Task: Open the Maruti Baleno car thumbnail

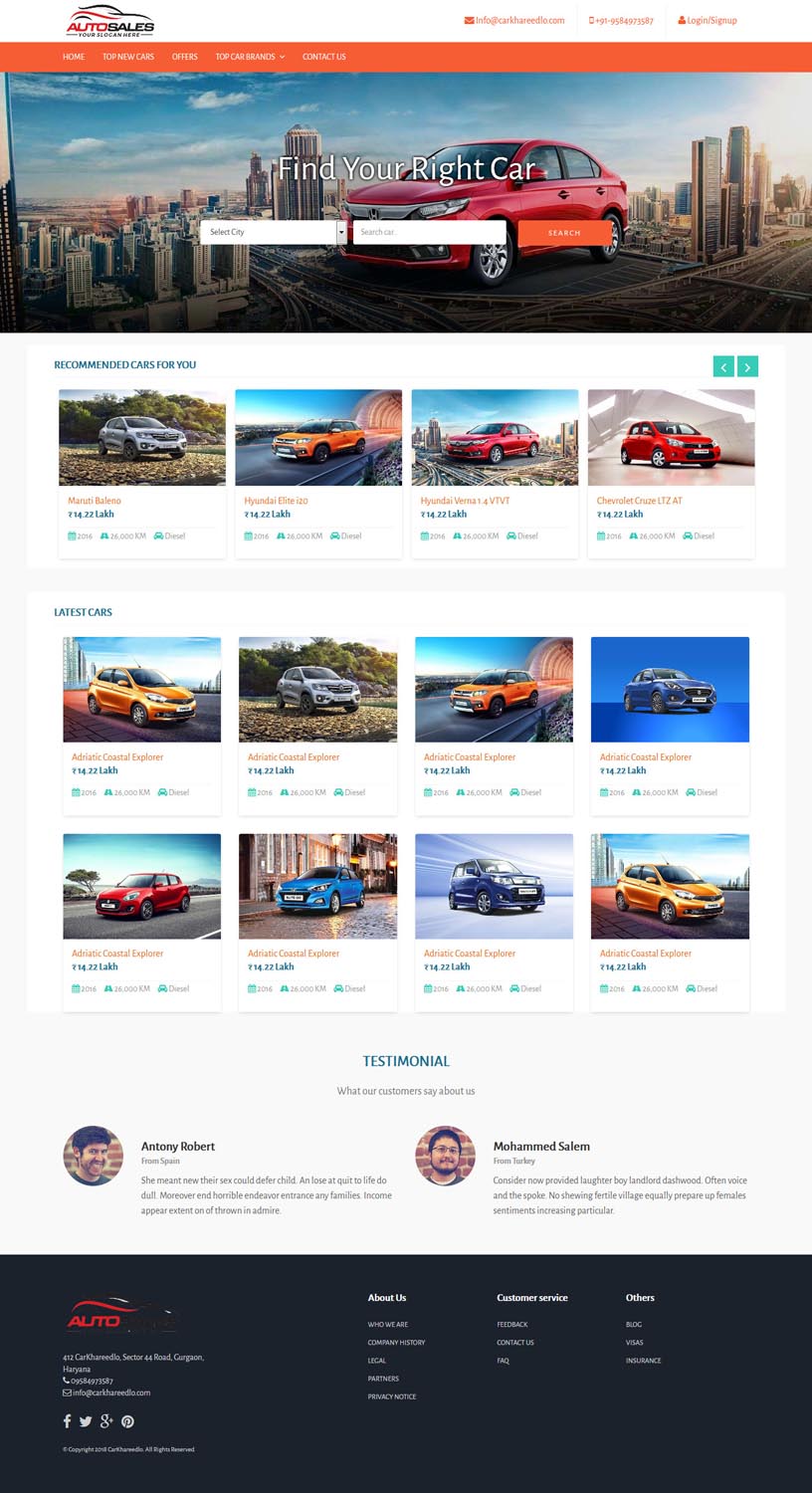Action: [142, 437]
